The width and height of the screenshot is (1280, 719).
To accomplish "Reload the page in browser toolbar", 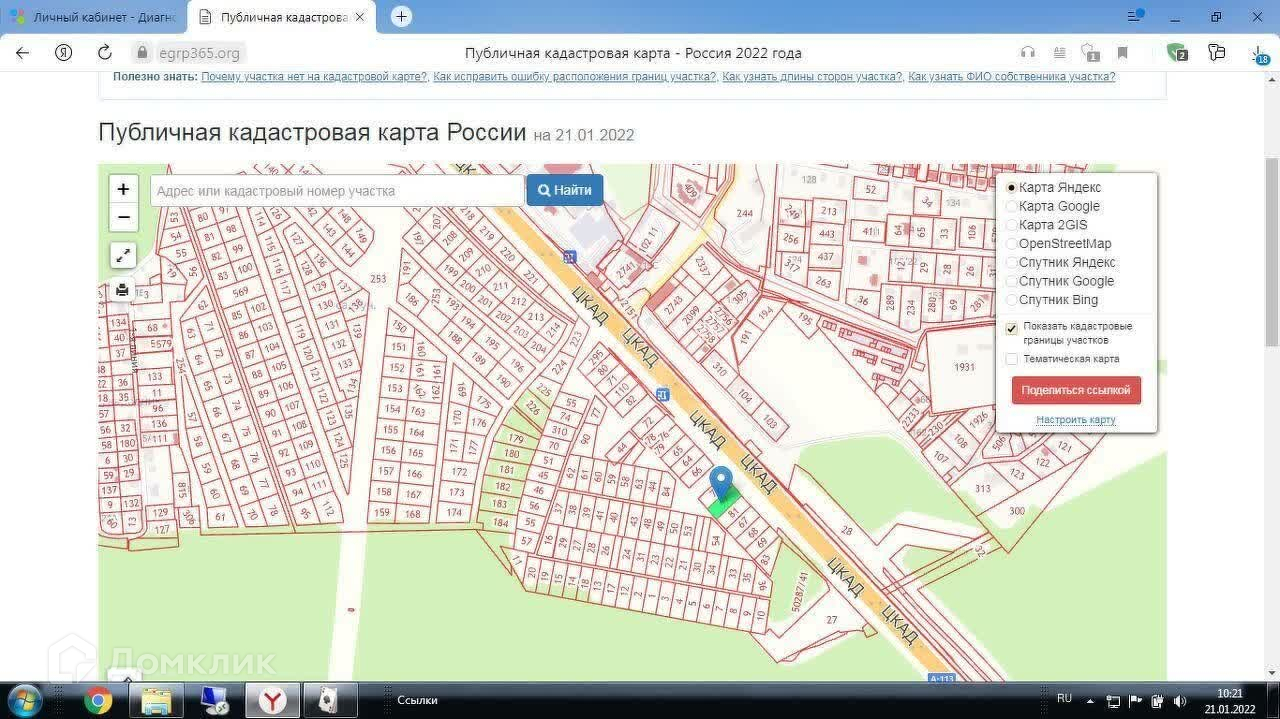I will (104, 53).
